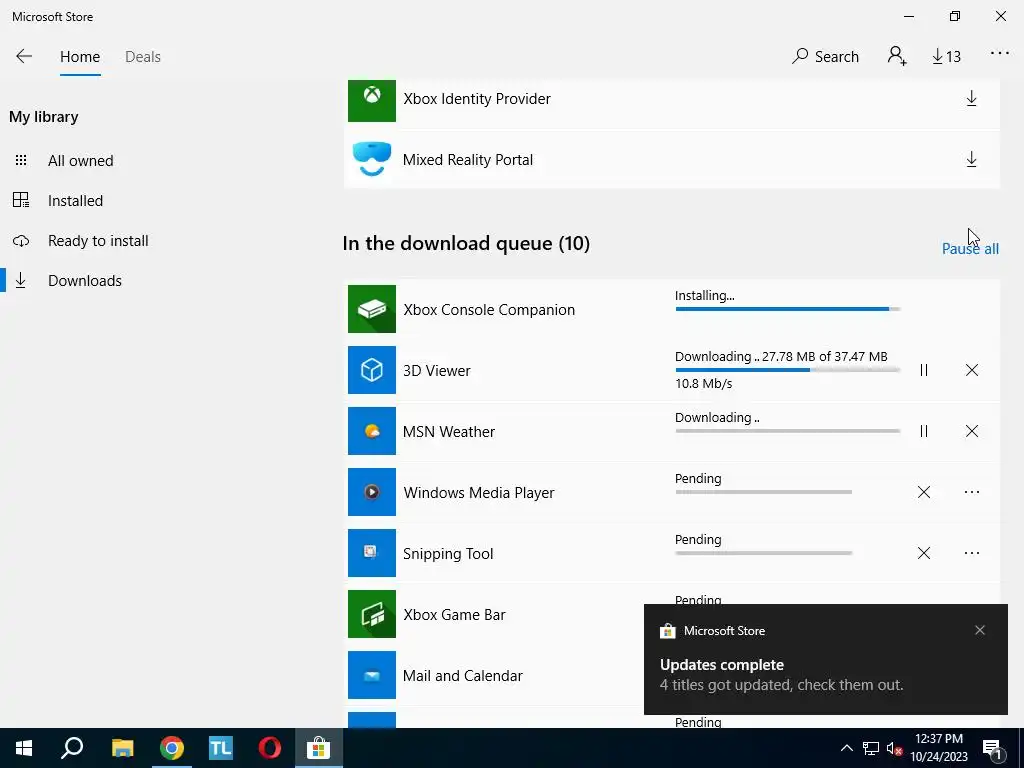The image size is (1024, 768).
Task: Click the account sign-in icon
Action: [x=897, y=56]
